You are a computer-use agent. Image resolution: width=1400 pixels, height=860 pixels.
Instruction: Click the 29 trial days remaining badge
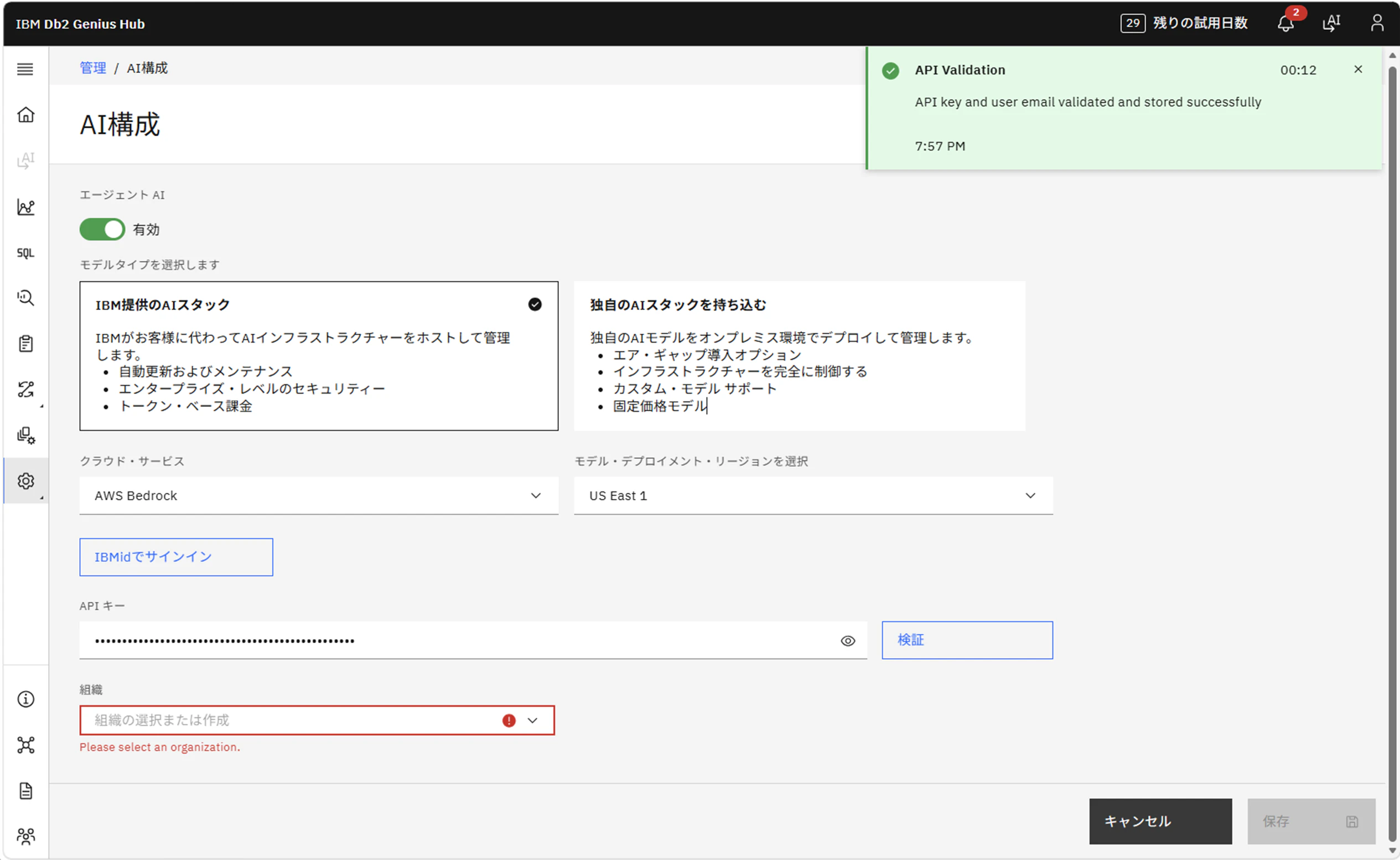tap(1133, 23)
